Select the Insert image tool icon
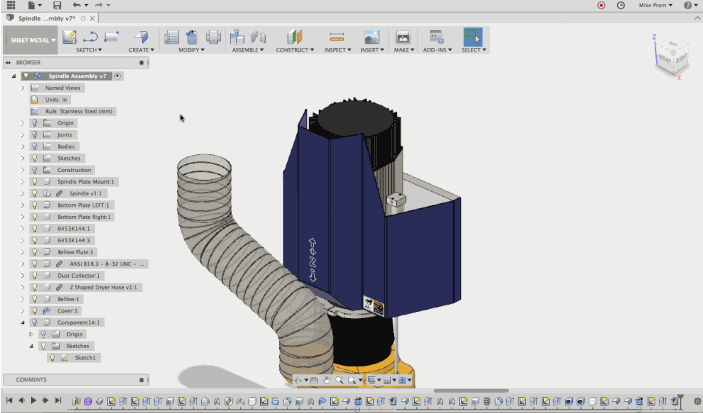The image size is (703, 413). 371,37
